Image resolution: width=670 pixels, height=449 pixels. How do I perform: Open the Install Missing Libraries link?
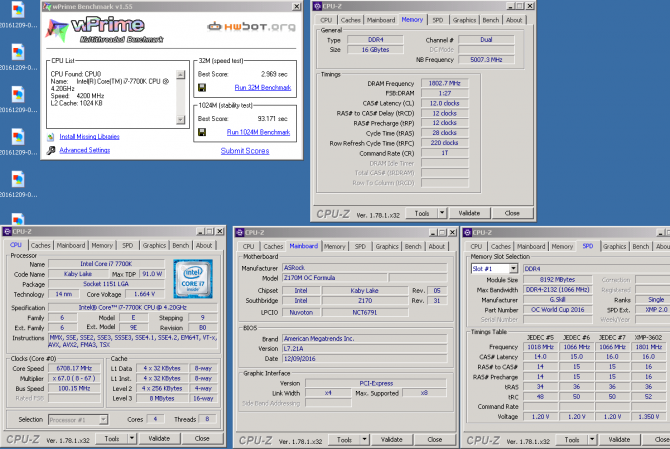coord(89,137)
